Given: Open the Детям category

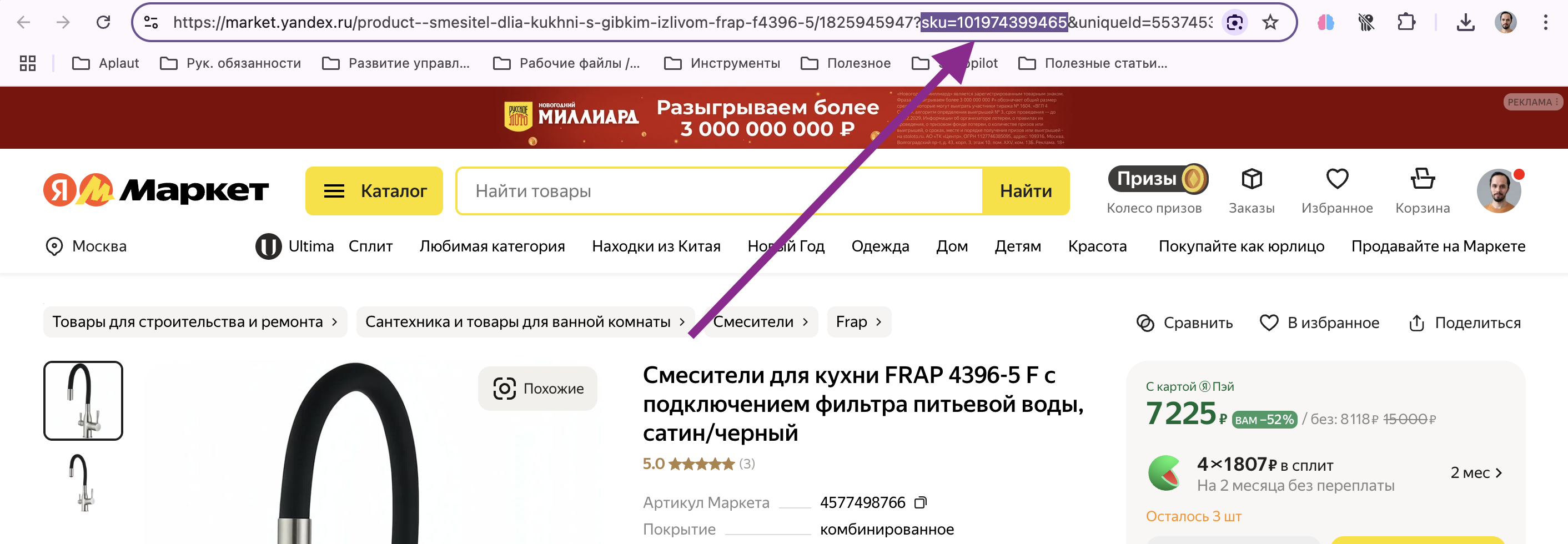Looking at the screenshot, I should coord(1018,246).
